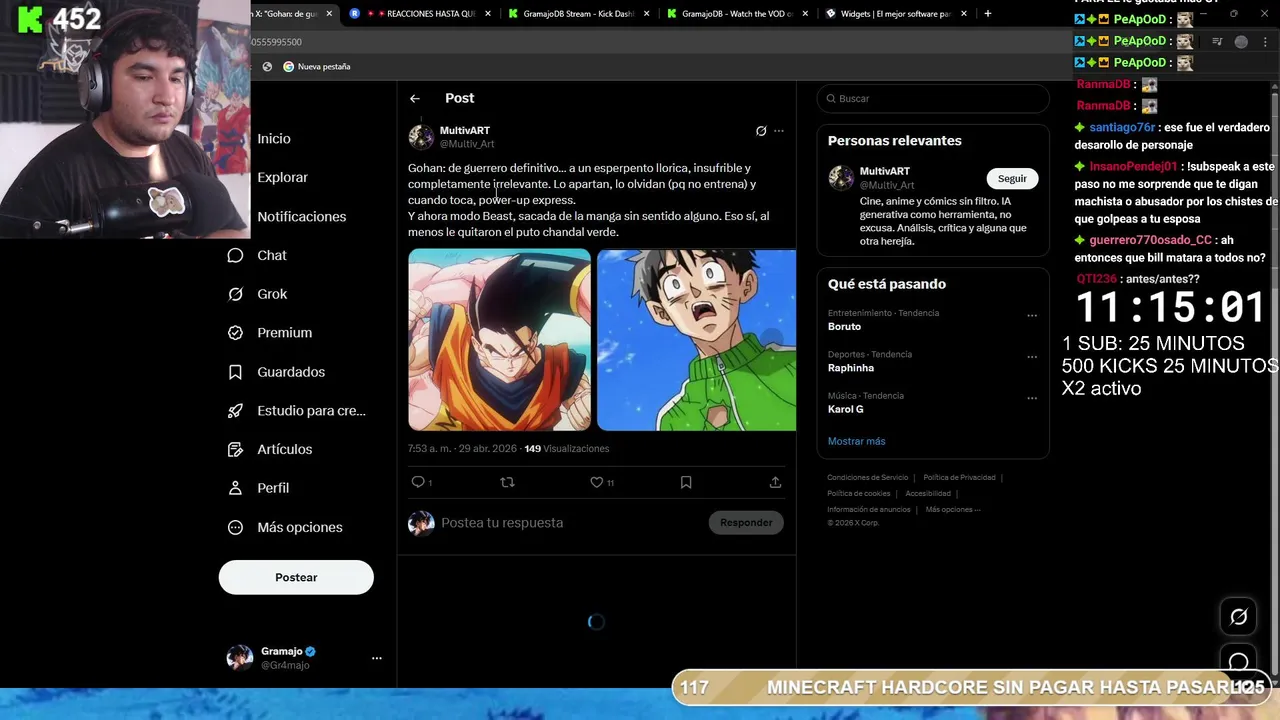Switch to the Widgets El mejor software tab

[897, 14]
